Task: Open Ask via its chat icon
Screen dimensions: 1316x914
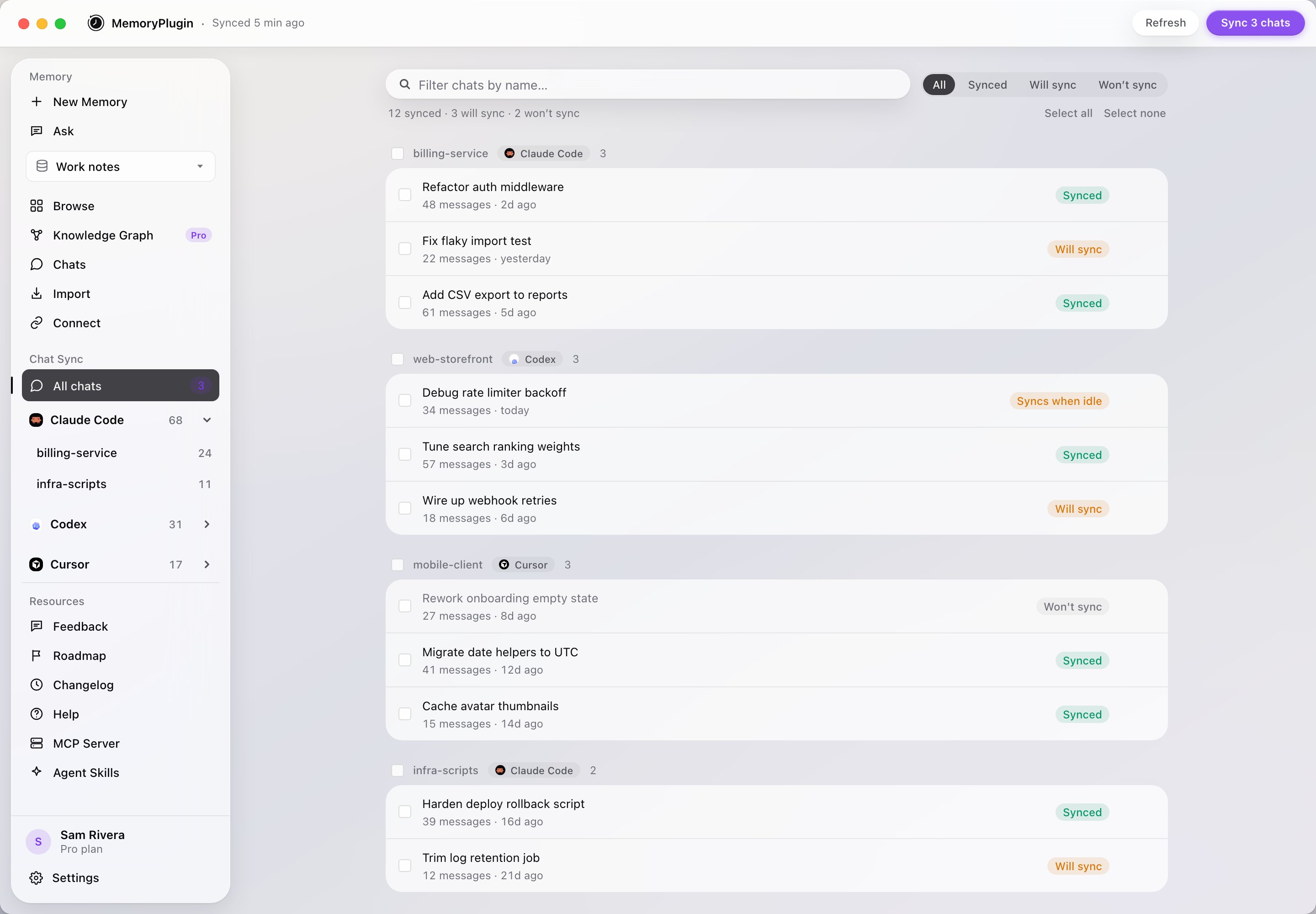Action: click(37, 131)
